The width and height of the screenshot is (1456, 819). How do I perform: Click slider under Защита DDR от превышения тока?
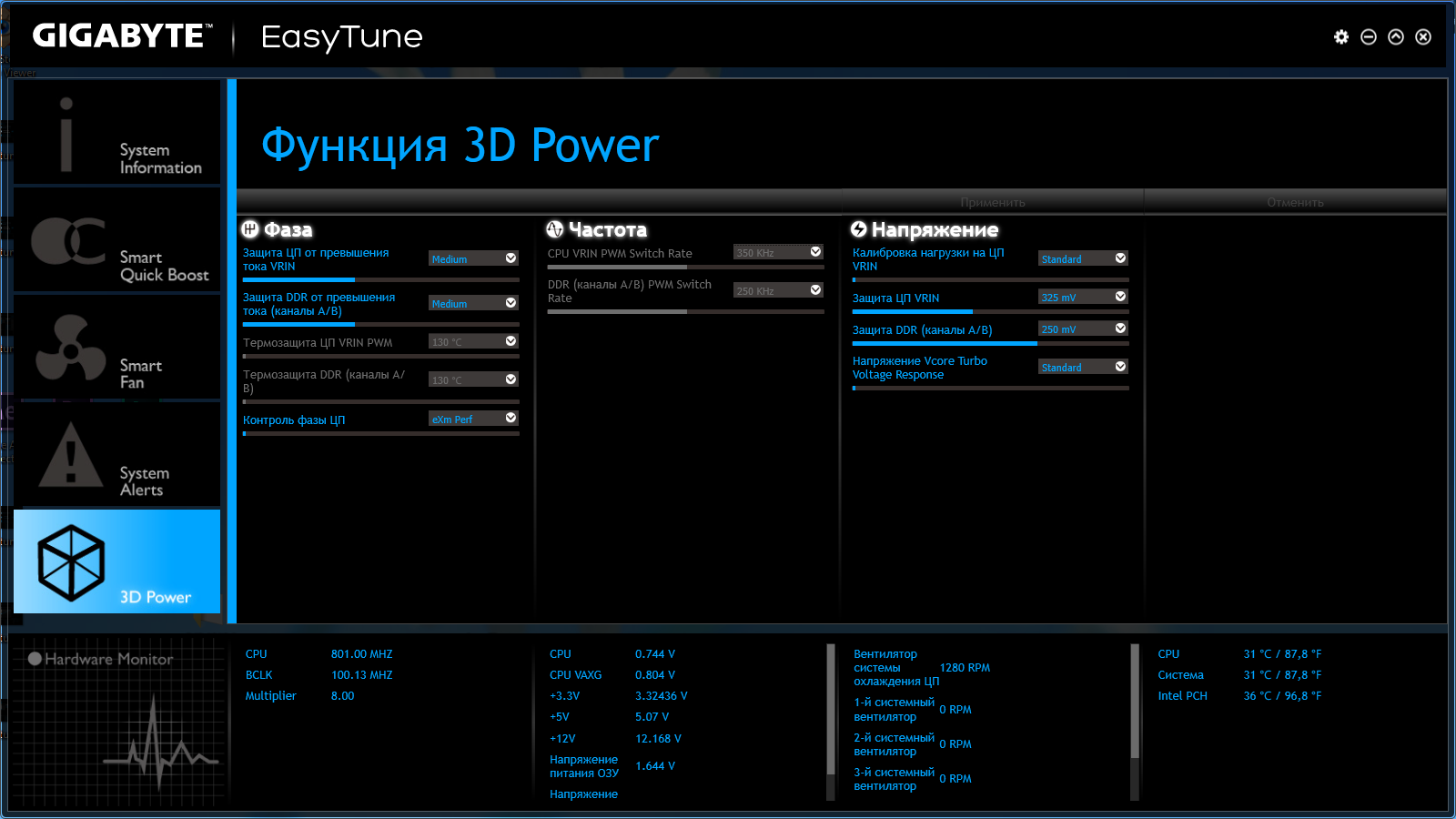tap(381, 324)
